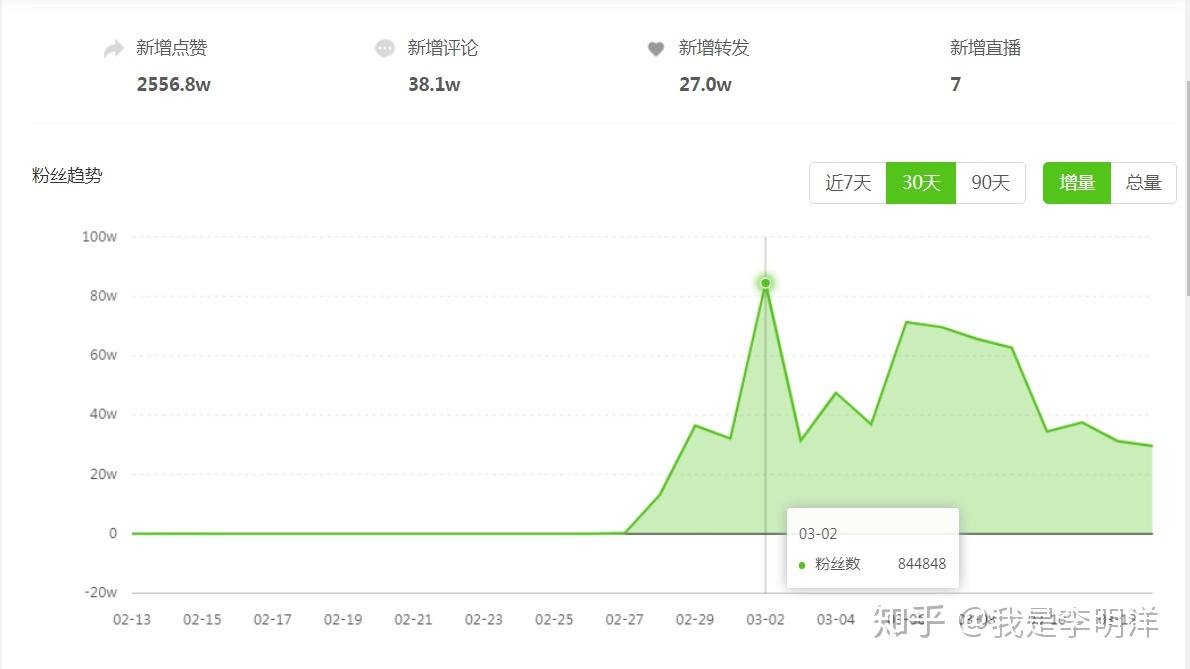1190x669 pixels.
Task: Click the 新增直播 label
Action: [985, 48]
